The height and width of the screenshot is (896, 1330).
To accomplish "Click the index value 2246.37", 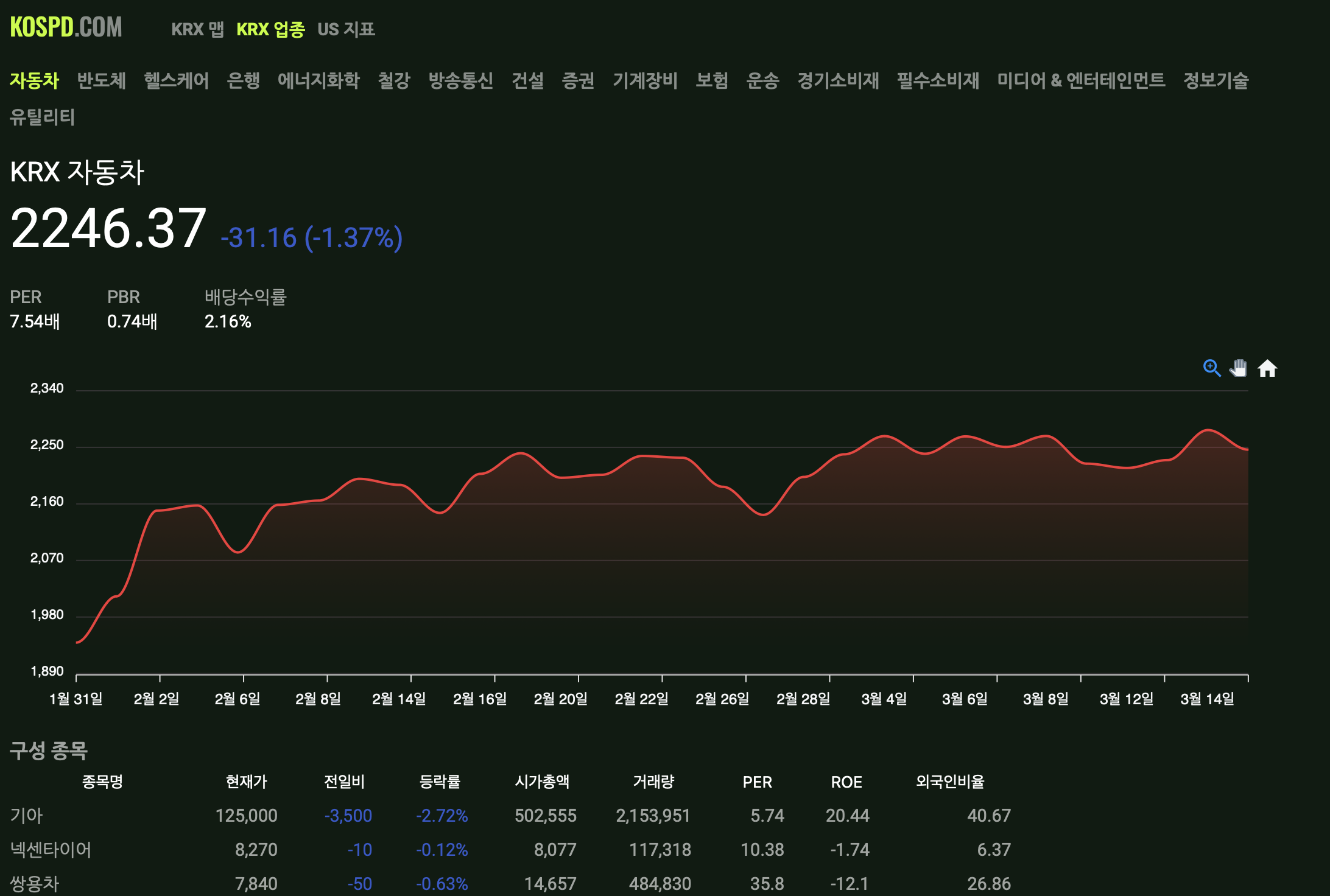I will coord(108,228).
